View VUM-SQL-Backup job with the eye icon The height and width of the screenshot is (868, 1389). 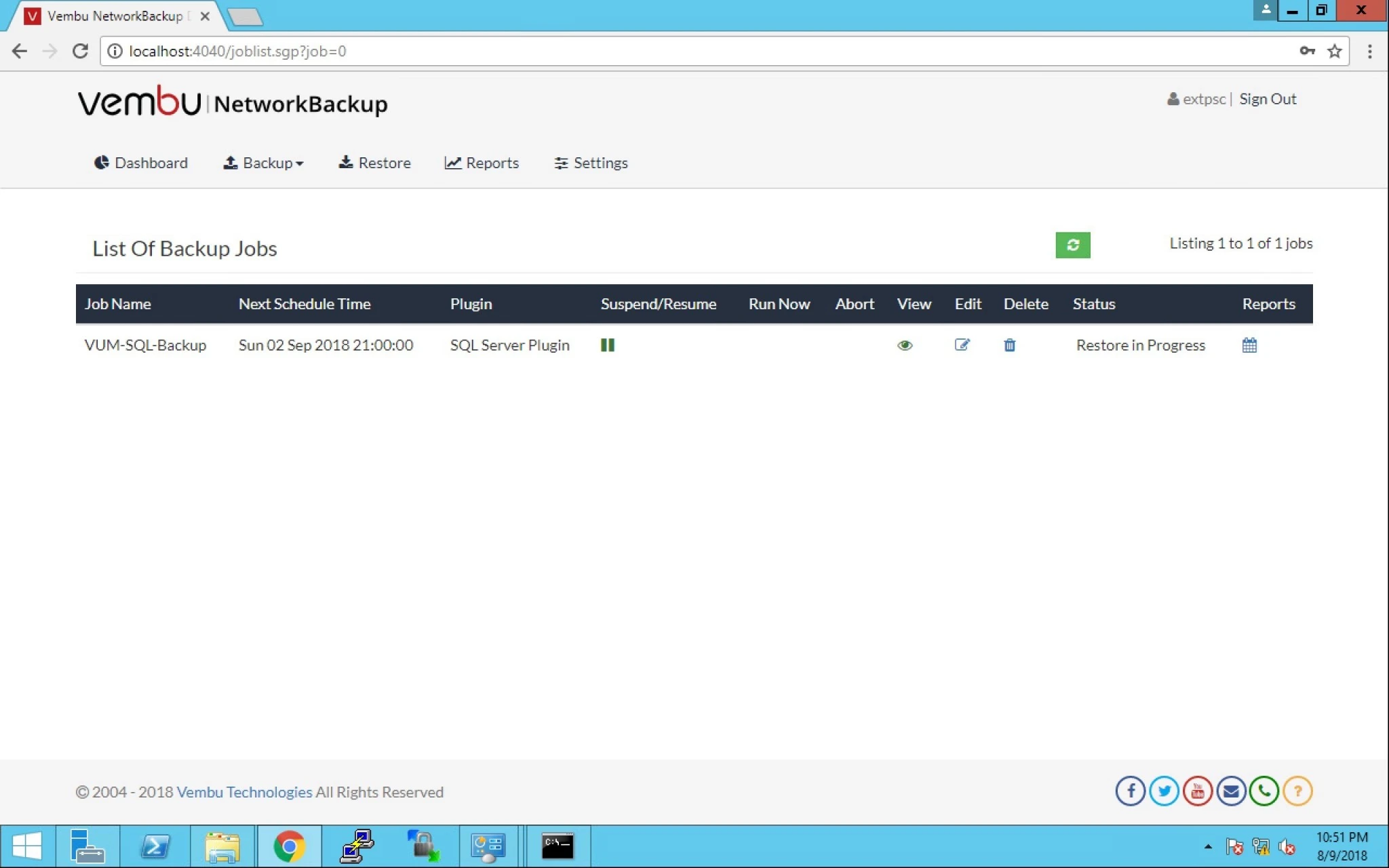coord(905,345)
